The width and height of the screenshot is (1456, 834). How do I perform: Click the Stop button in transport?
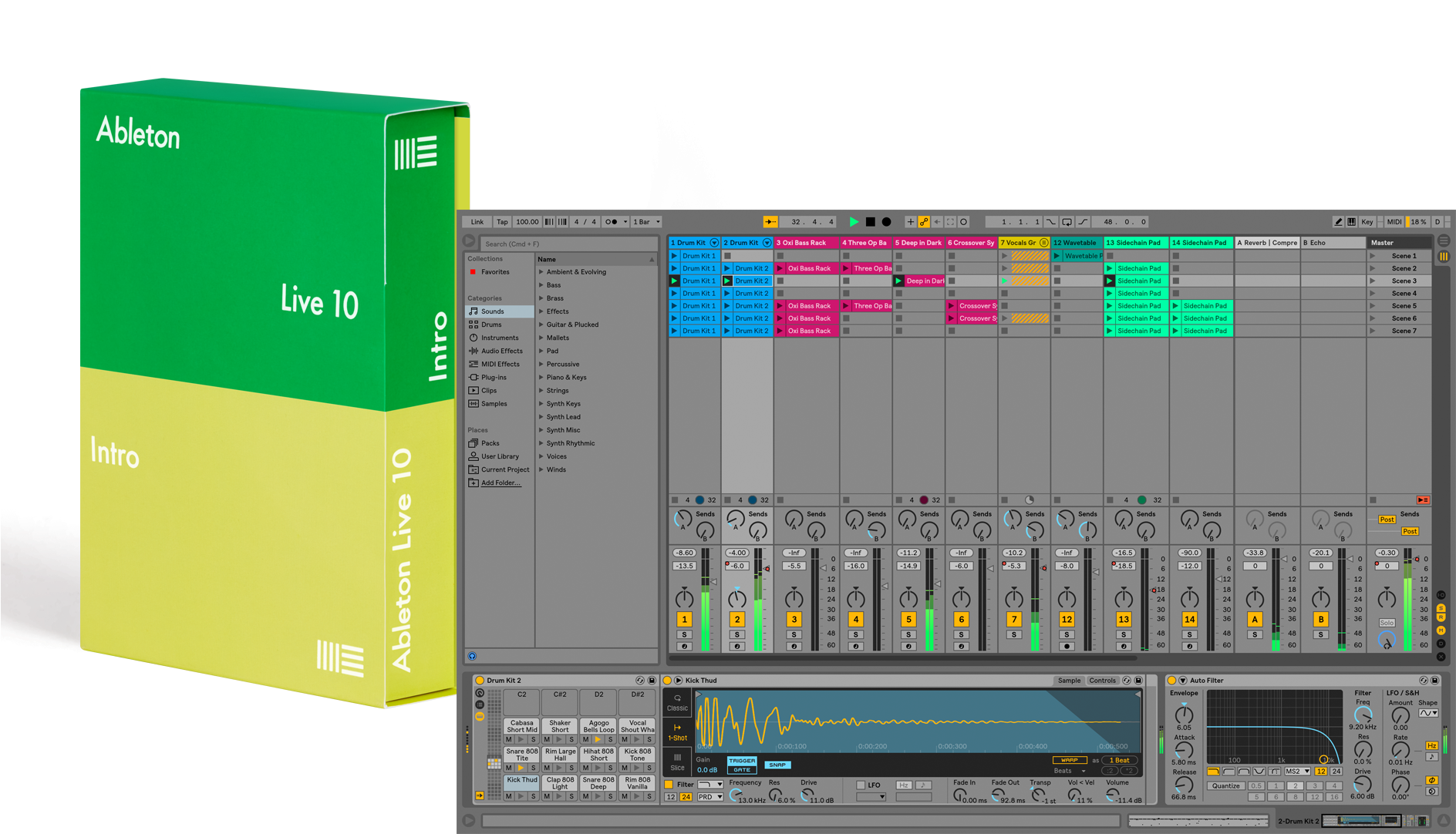click(x=870, y=222)
